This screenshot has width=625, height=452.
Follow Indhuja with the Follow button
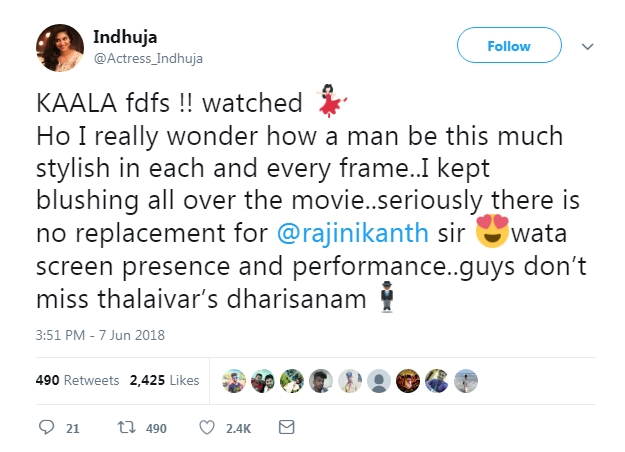pyautogui.click(x=508, y=46)
